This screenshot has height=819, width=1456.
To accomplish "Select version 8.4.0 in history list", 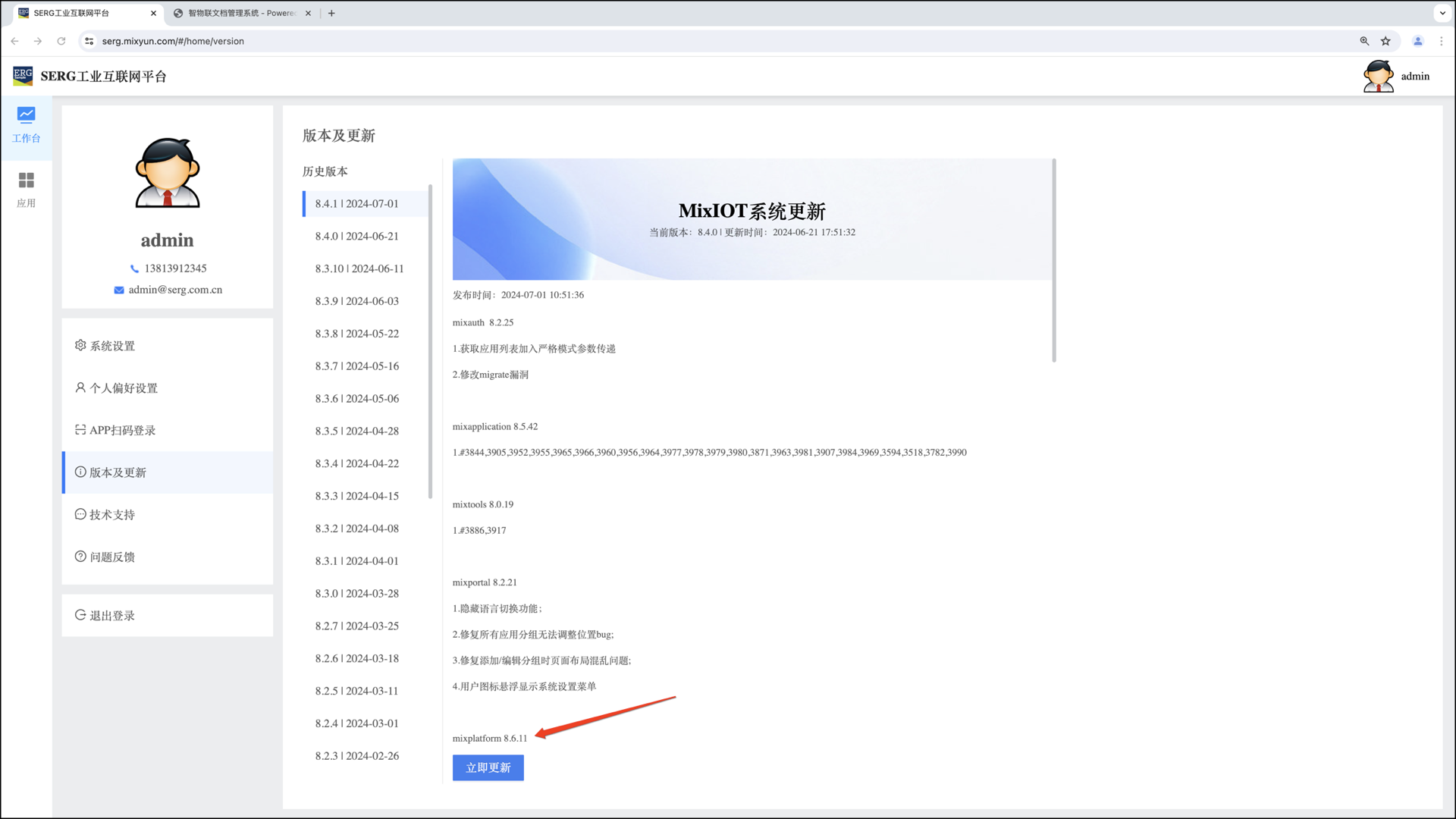I will (x=356, y=236).
